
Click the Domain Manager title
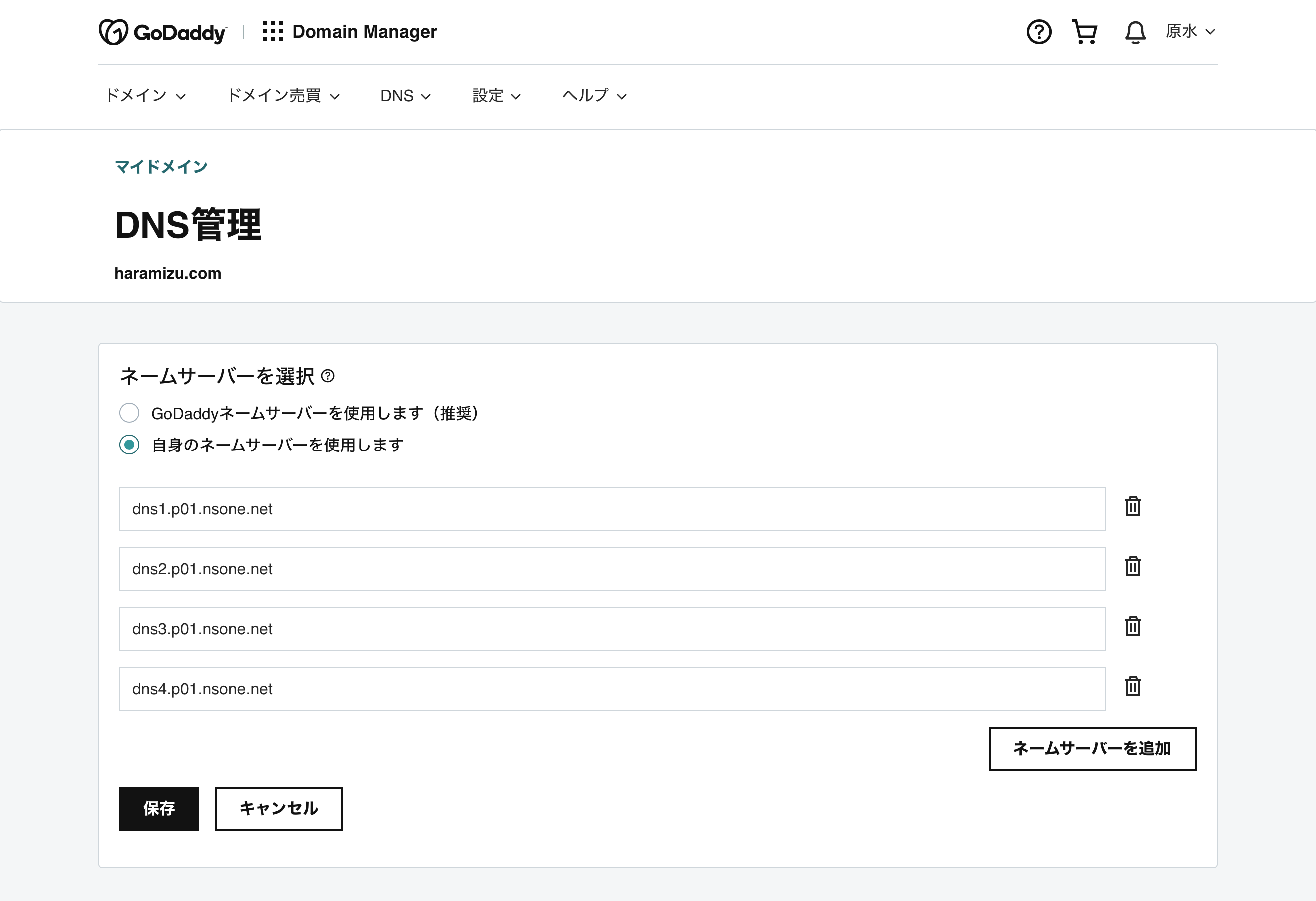coord(365,31)
